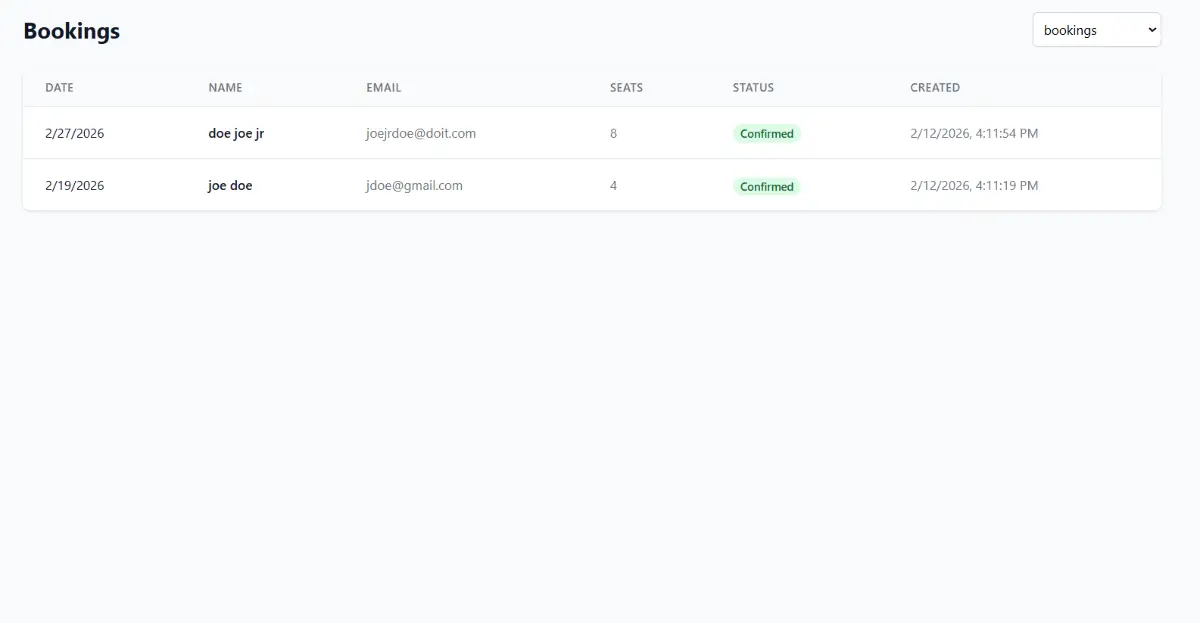Click the EMAIL column header

(x=383, y=88)
